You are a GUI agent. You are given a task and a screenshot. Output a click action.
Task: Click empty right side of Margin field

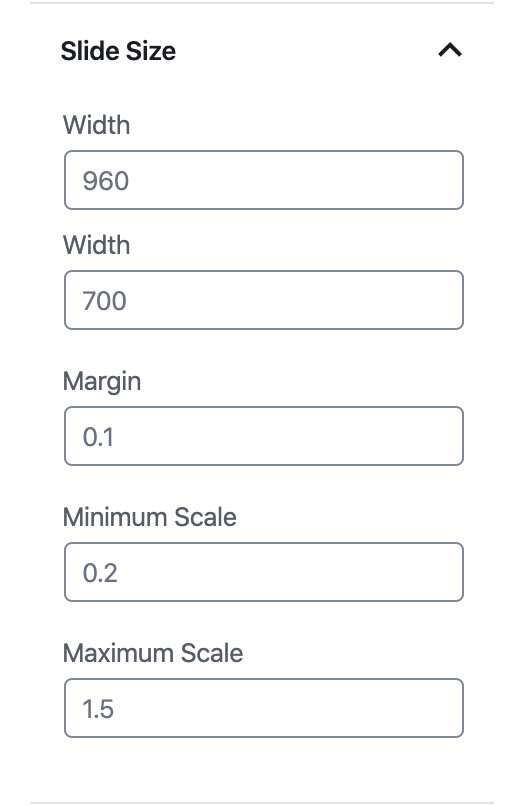click(x=360, y=436)
